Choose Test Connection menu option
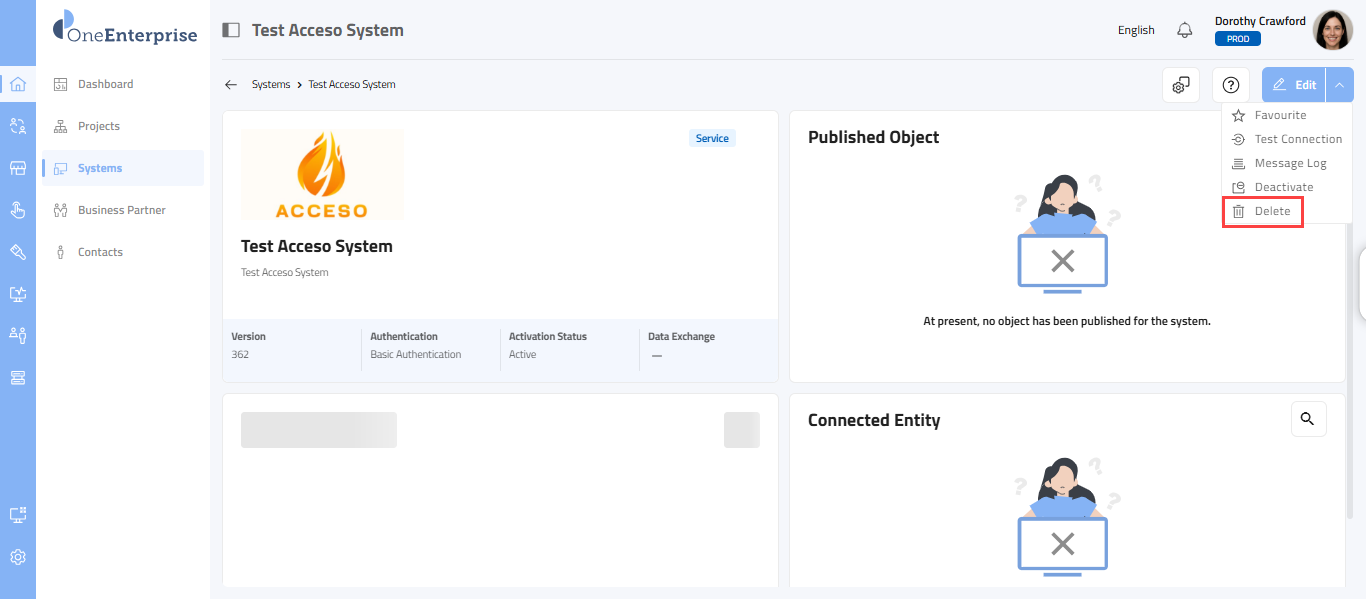The height and width of the screenshot is (599, 1366). tap(1297, 139)
